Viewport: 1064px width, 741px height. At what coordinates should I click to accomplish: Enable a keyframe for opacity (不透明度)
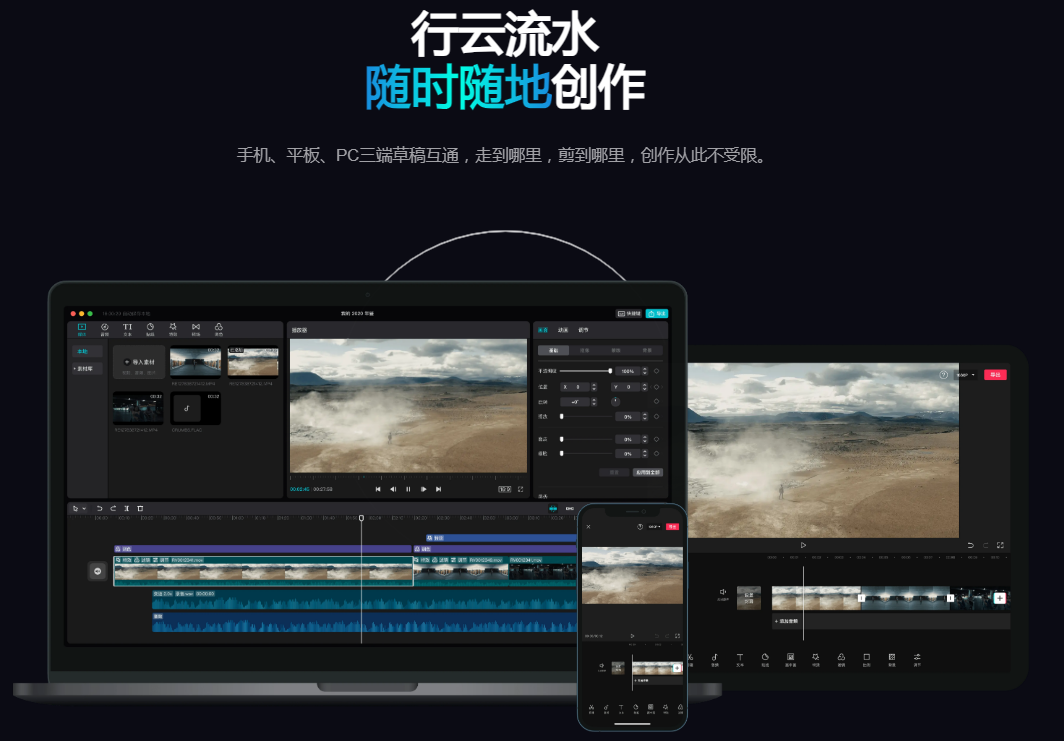[x=656, y=371]
